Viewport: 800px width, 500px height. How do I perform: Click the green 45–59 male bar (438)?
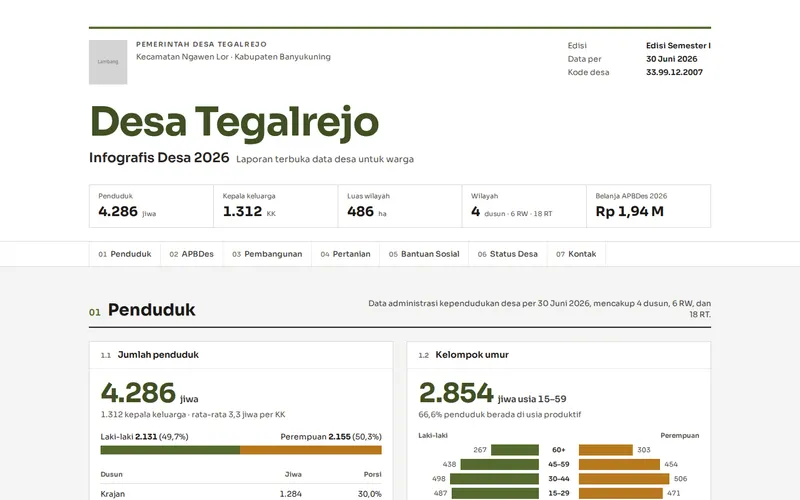[x=499, y=464]
